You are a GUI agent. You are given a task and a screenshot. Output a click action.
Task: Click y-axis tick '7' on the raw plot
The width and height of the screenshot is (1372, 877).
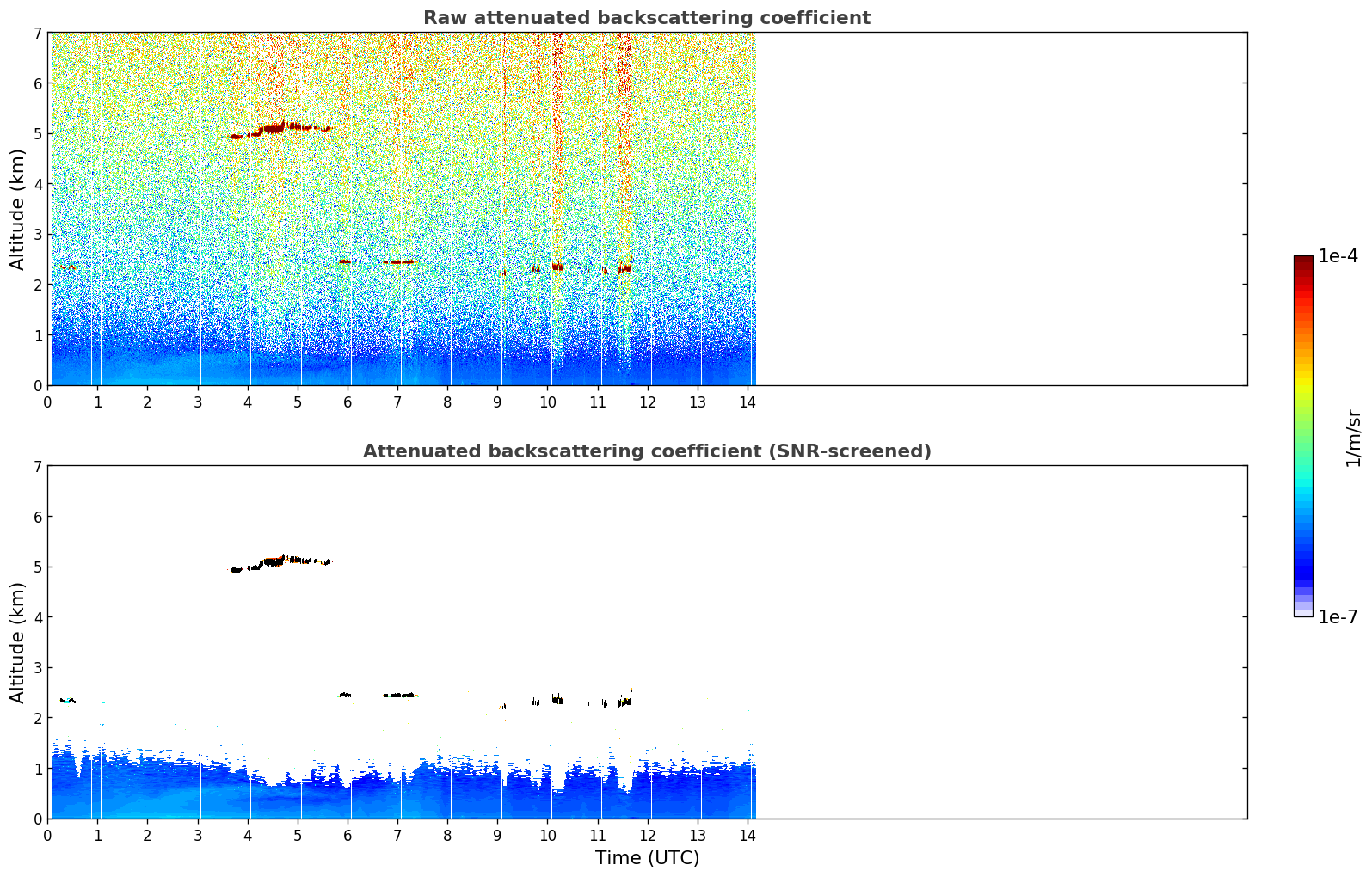(x=37, y=33)
